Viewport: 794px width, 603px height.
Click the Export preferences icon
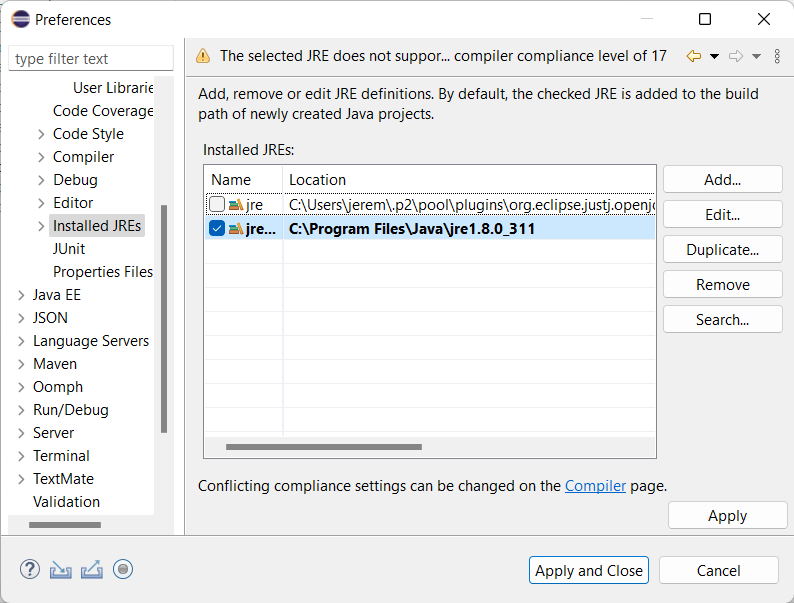click(x=92, y=570)
